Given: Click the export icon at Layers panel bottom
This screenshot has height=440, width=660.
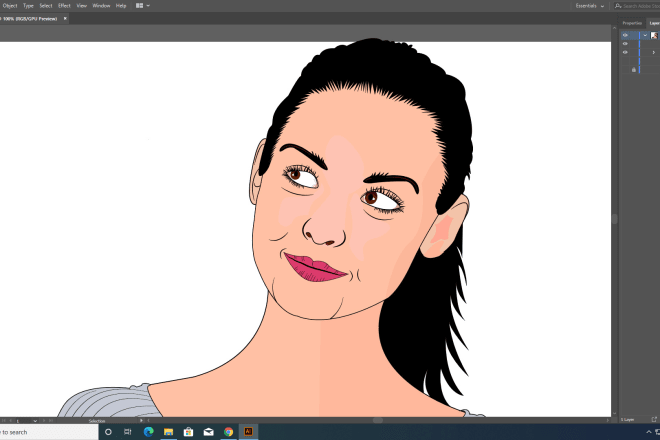Looking at the screenshot, I should point(654,420).
